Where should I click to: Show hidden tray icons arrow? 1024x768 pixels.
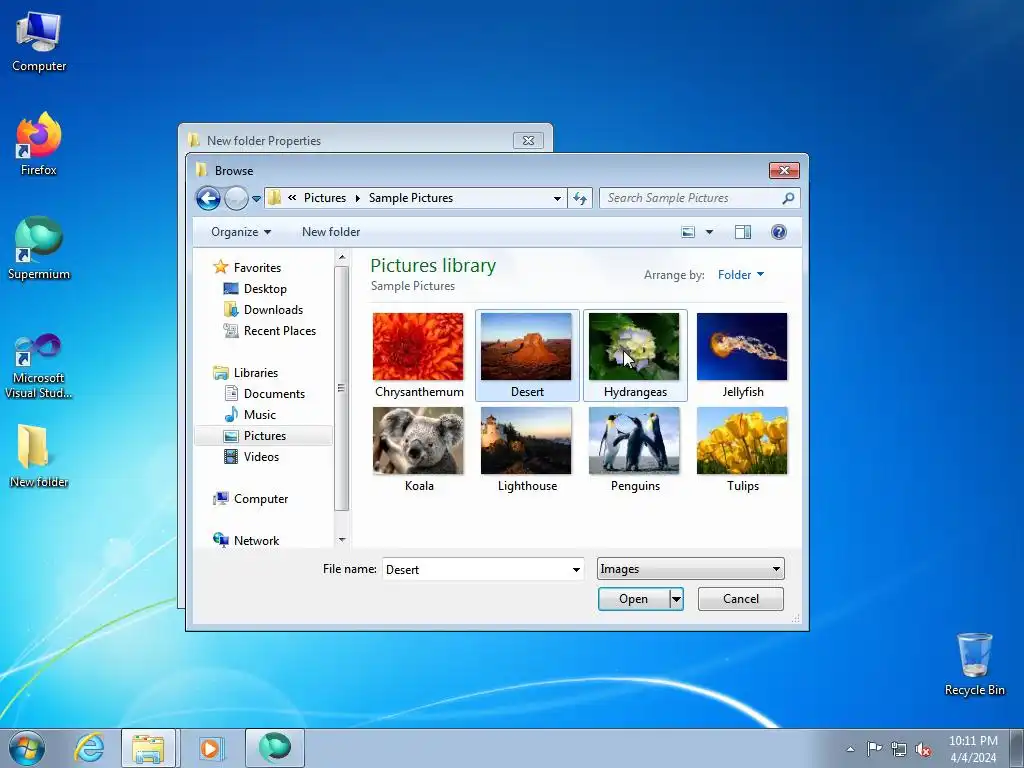coord(850,749)
